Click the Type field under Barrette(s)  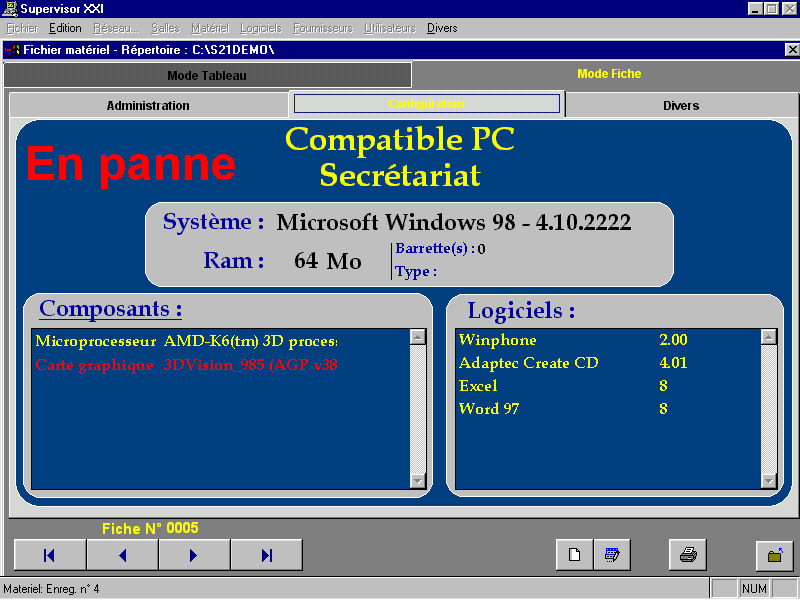416,271
